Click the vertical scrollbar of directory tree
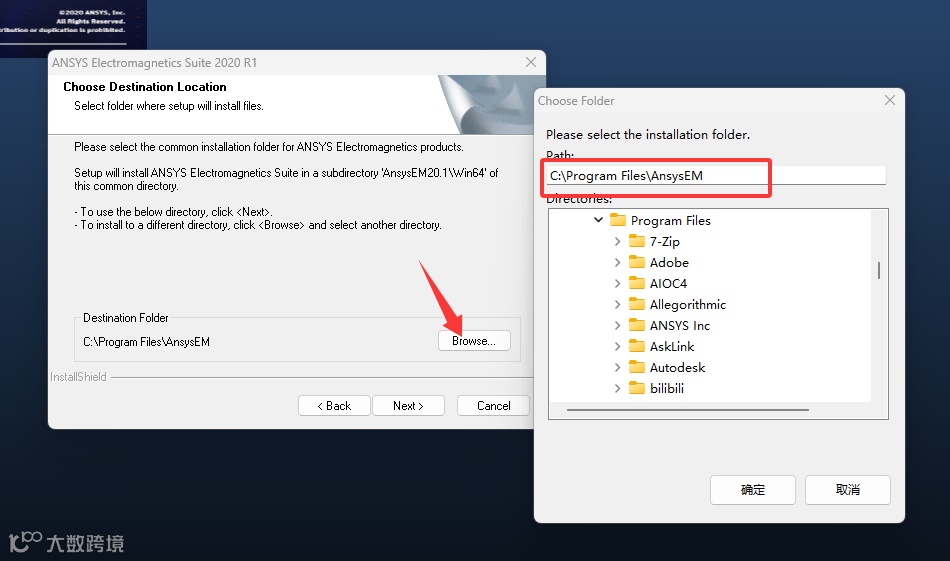Viewport: 950px width, 561px height. (879, 270)
